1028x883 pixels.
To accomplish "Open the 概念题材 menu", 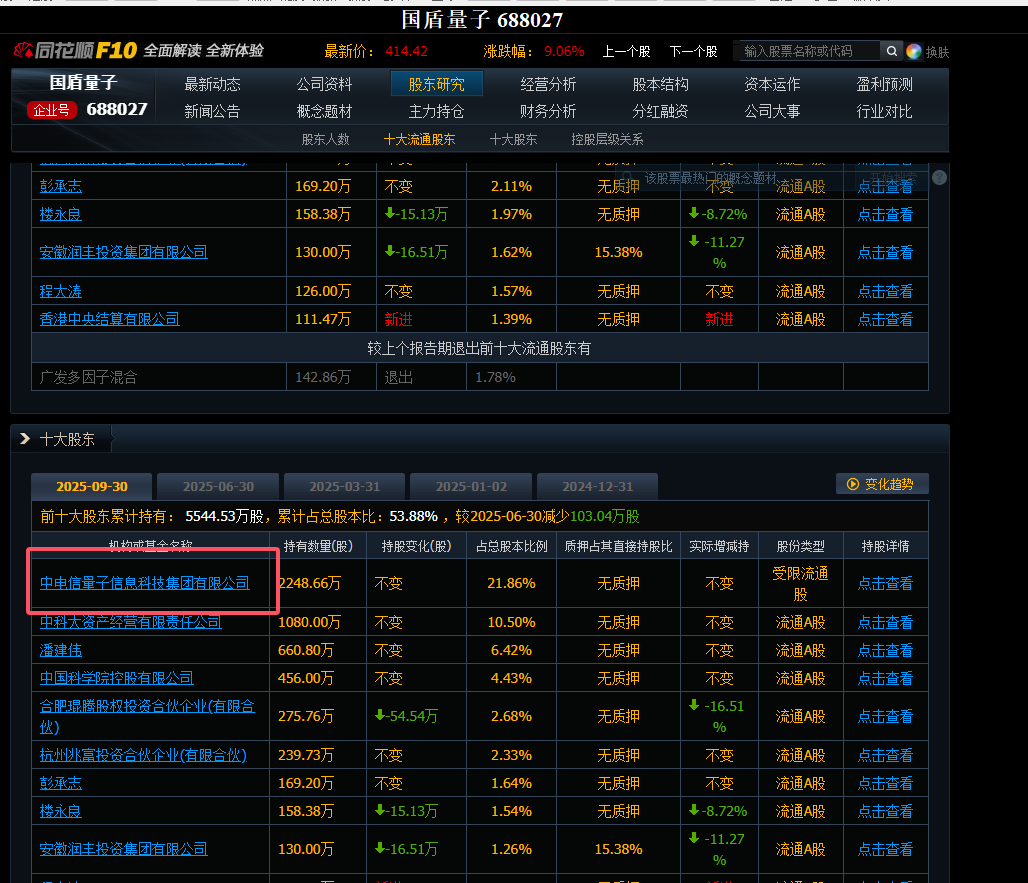I will pyautogui.click(x=324, y=111).
